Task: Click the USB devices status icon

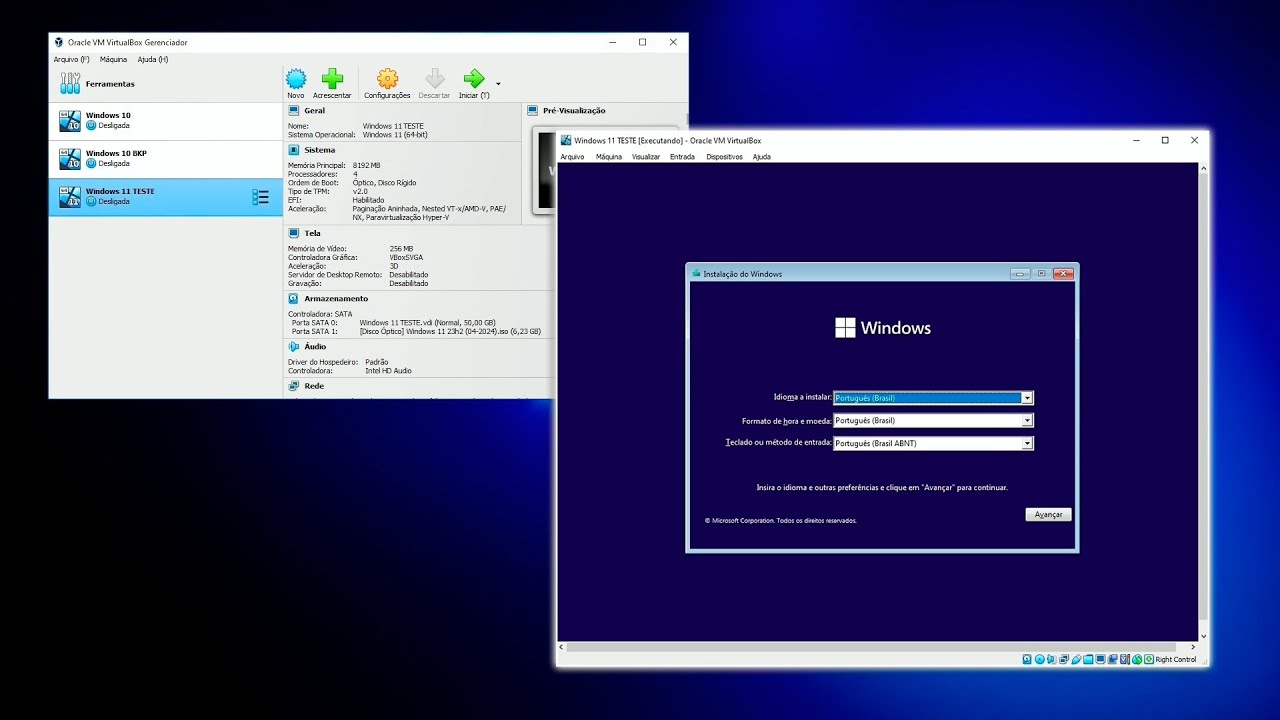Action: (1076, 659)
